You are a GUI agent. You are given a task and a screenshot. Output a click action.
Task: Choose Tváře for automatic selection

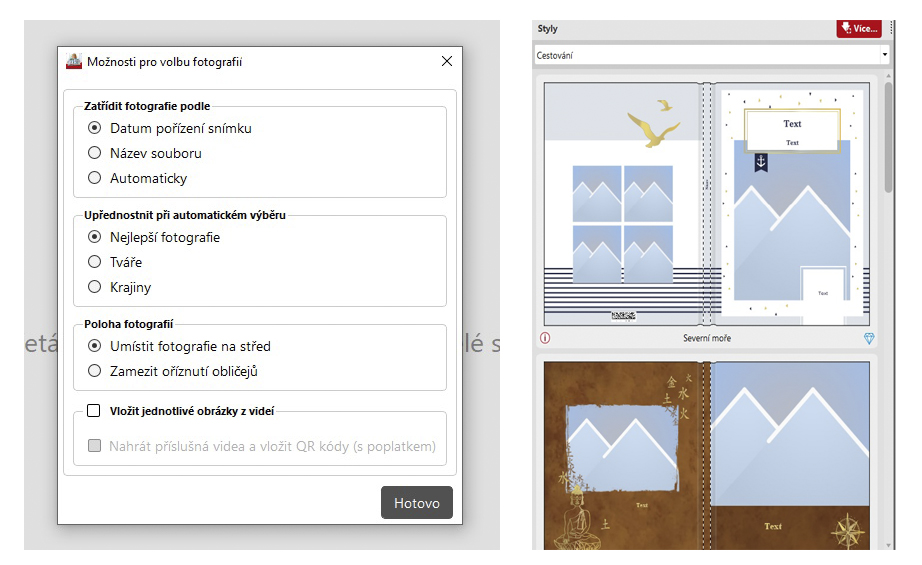point(95,262)
